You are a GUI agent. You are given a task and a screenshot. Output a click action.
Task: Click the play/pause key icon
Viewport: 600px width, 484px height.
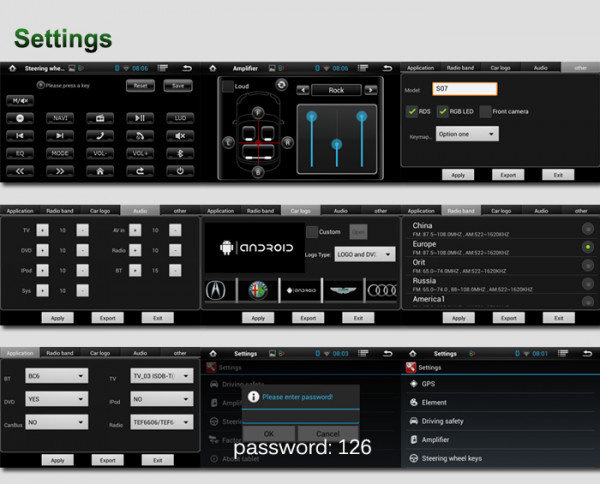141,118
